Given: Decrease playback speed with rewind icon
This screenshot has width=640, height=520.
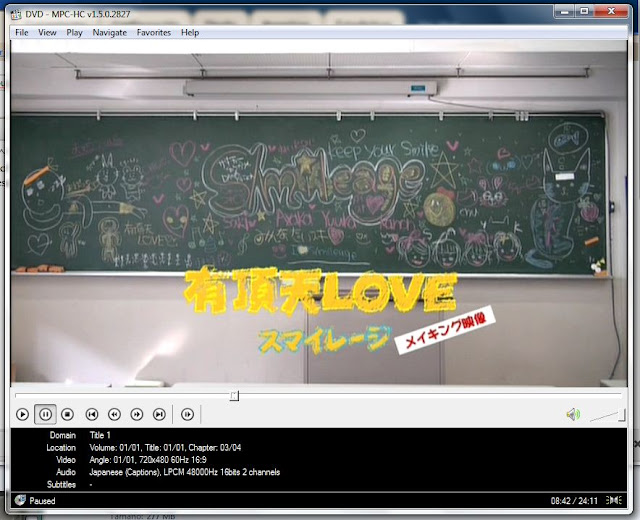Looking at the screenshot, I should click(114, 415).
